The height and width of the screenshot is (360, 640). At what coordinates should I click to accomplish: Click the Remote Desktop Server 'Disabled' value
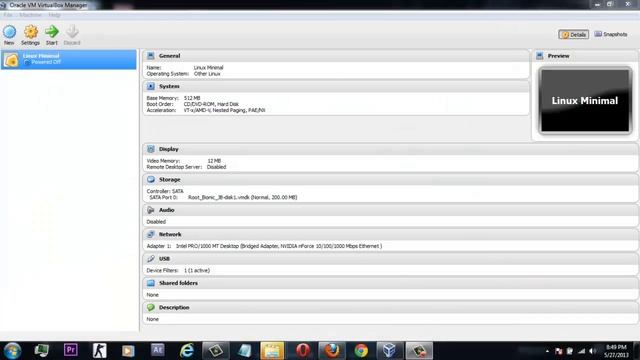pos(216,167)
